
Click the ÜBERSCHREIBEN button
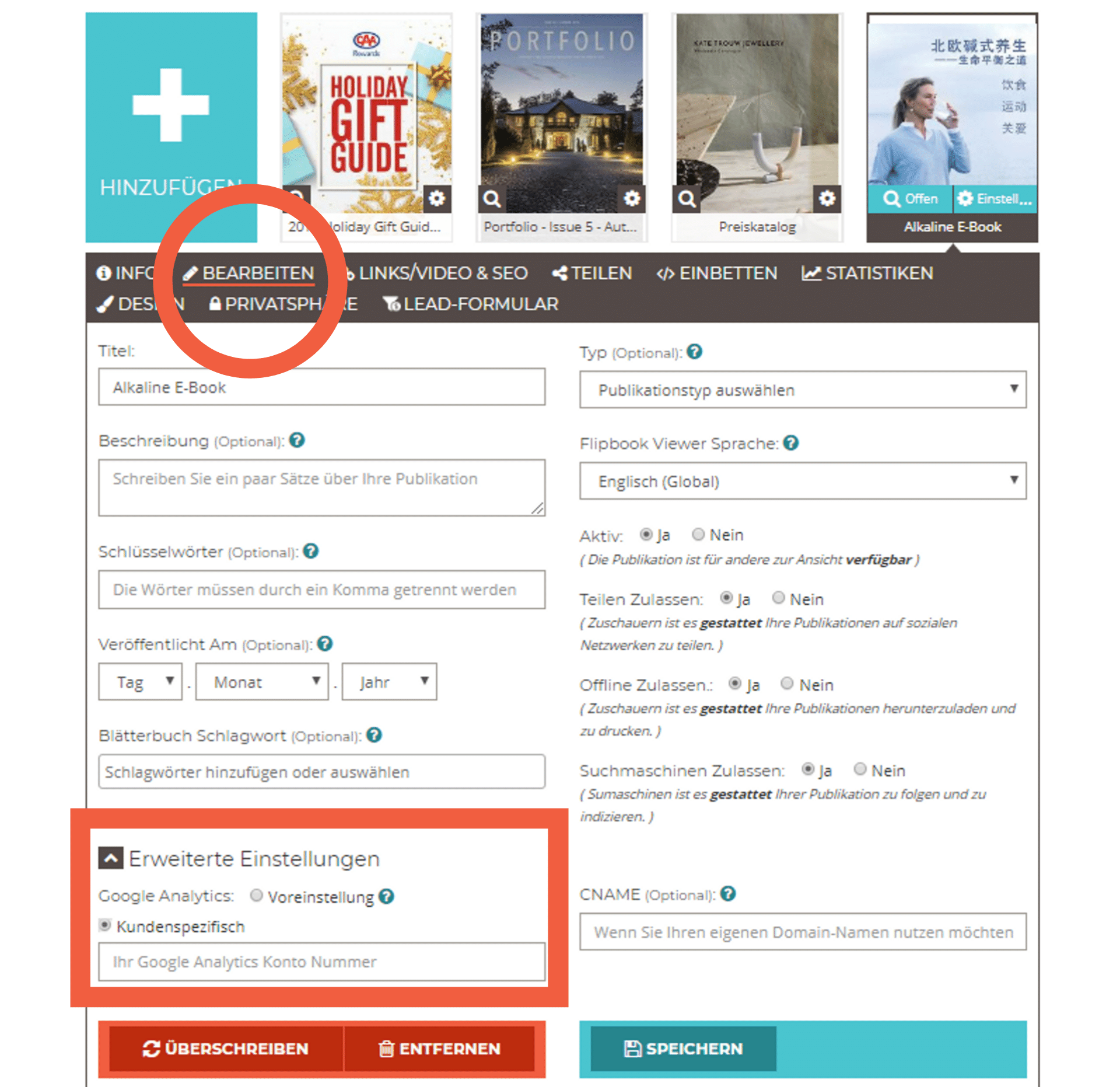(226, 1049)
